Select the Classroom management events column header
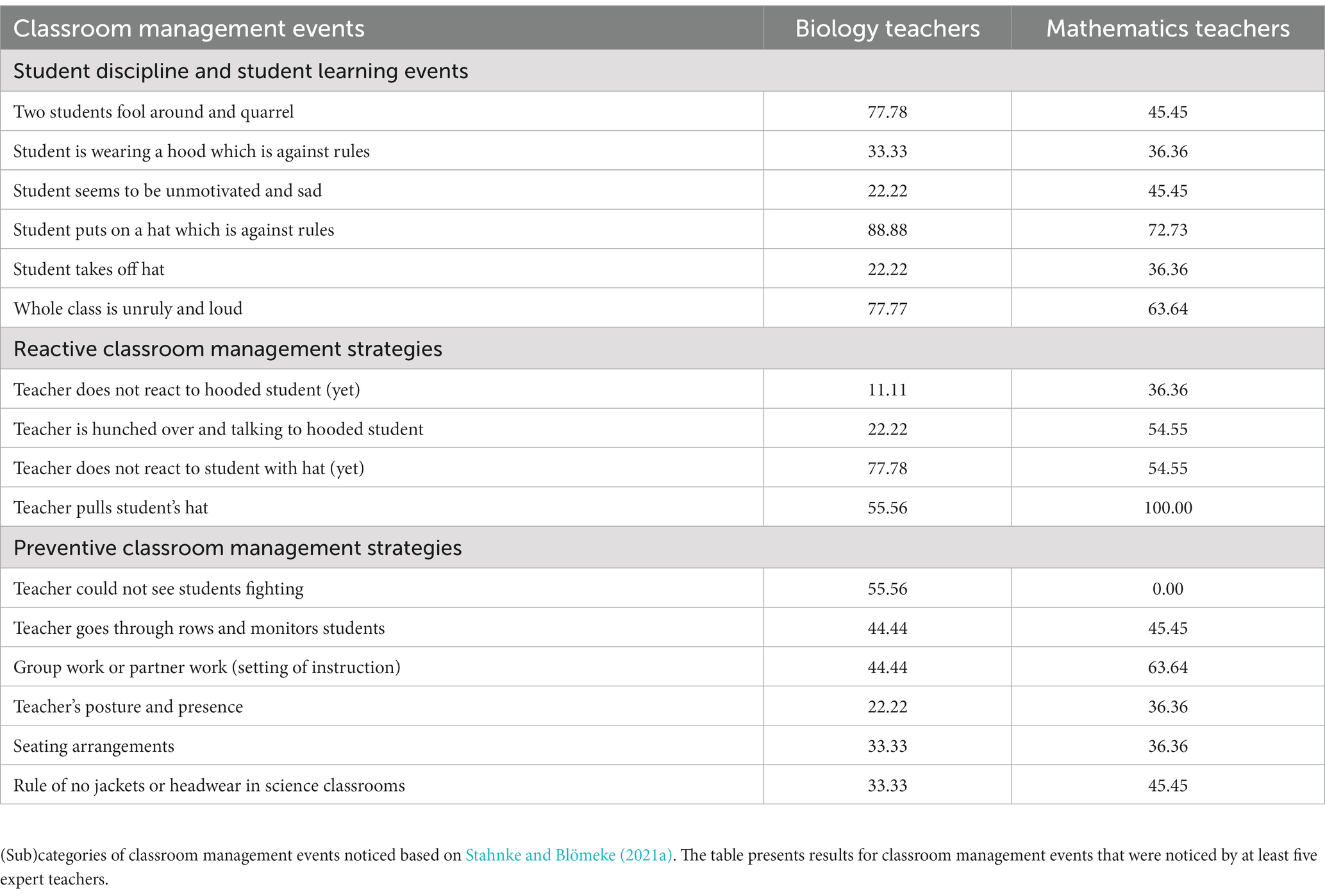The height and width of the screenshot is (896, 1325). tap(189, 29)
